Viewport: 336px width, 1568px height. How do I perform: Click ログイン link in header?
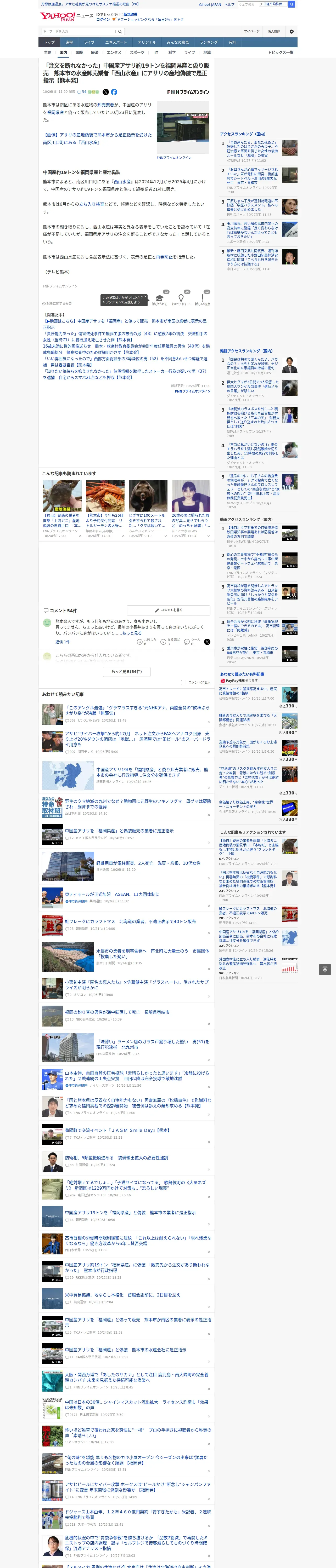(x=103, y=20)
